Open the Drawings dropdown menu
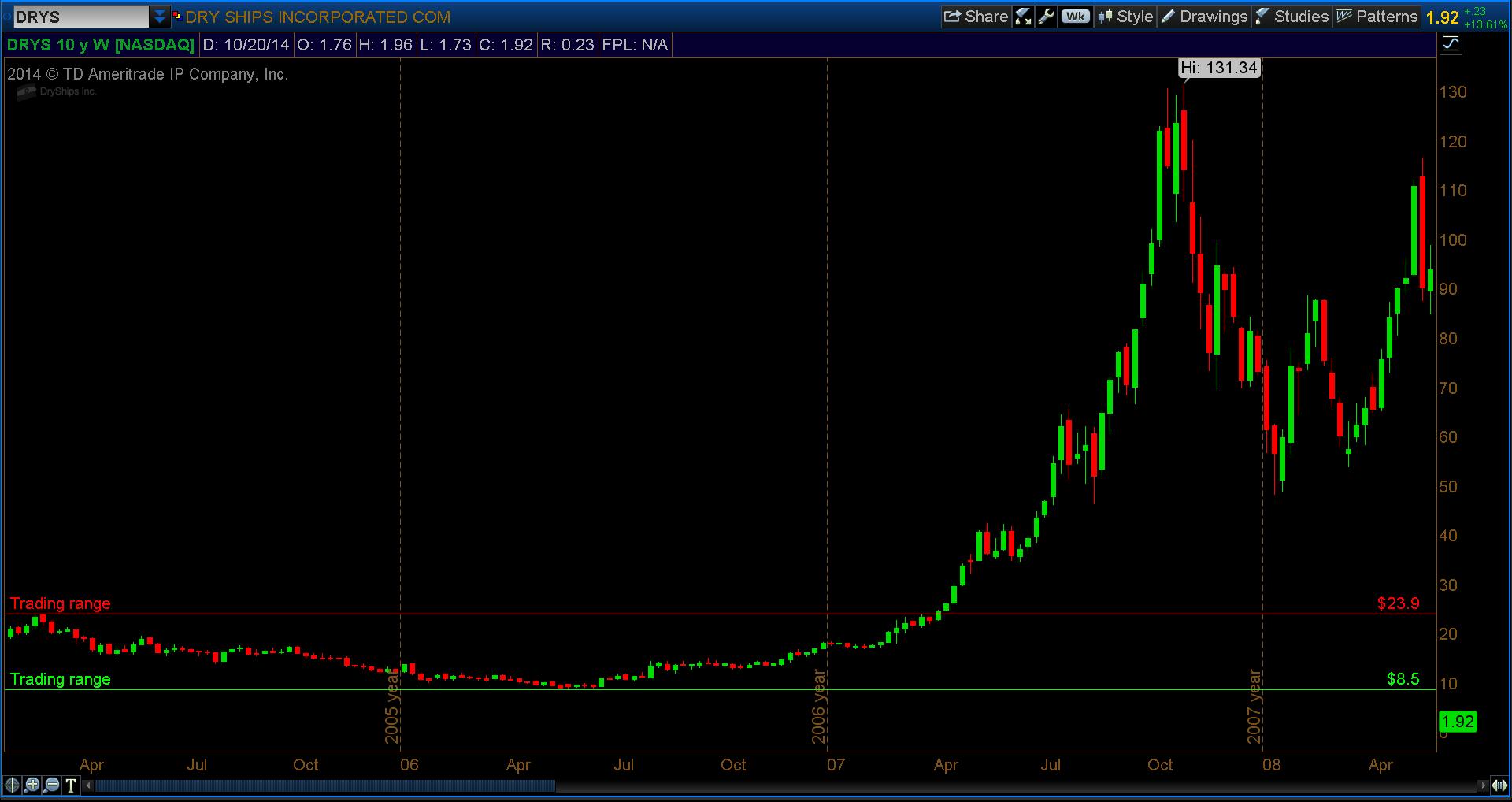The image size is (1512, 802). [1204, 17]
